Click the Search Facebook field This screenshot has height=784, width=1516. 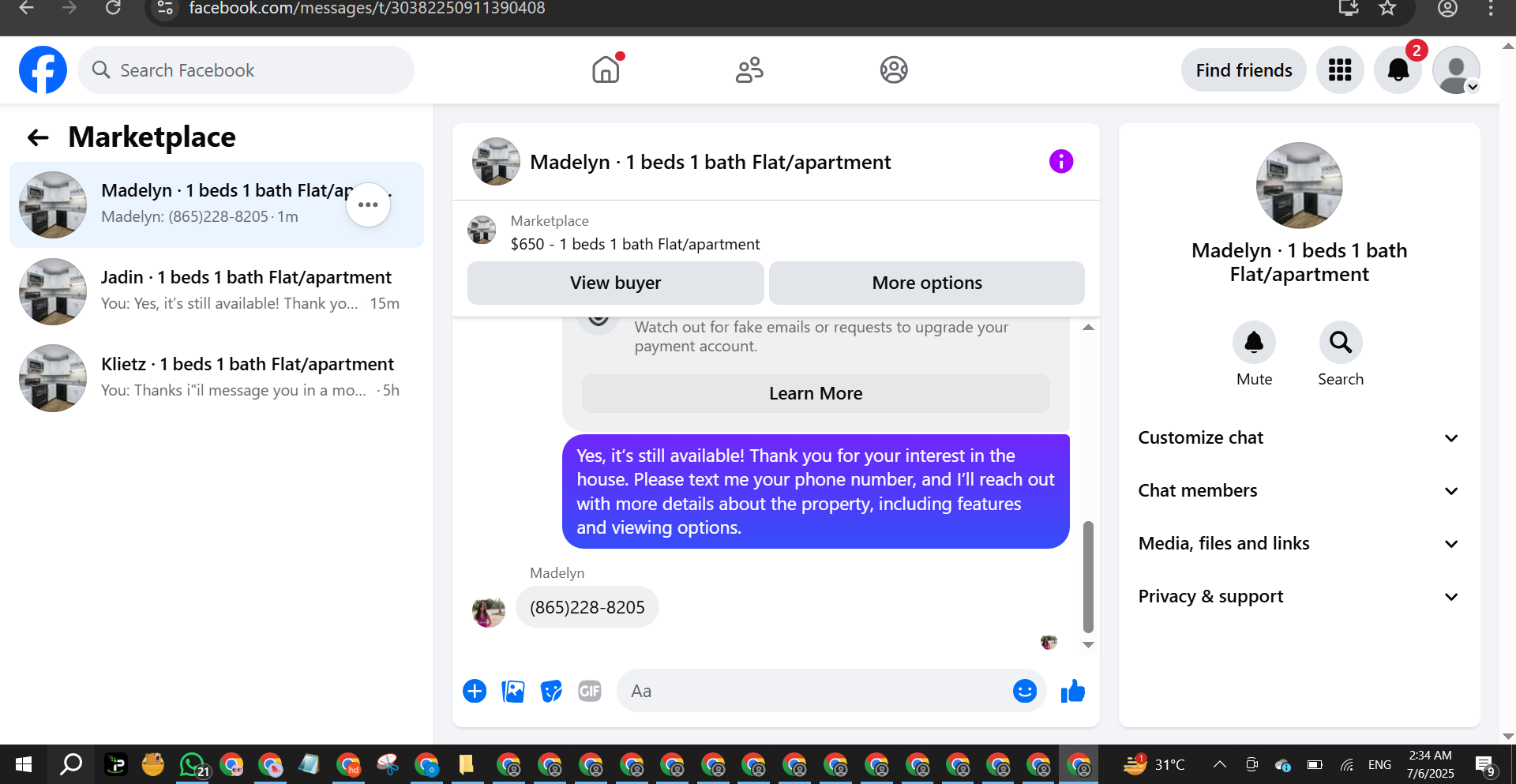246,70
